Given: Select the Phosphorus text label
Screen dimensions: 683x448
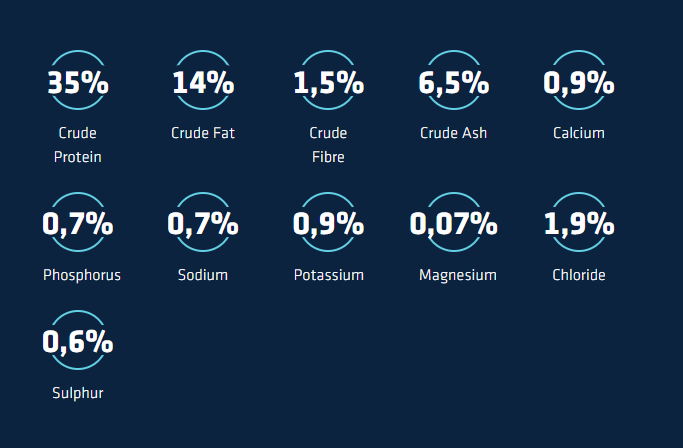Looking at the screenshot, I should [x=82, y=275].
